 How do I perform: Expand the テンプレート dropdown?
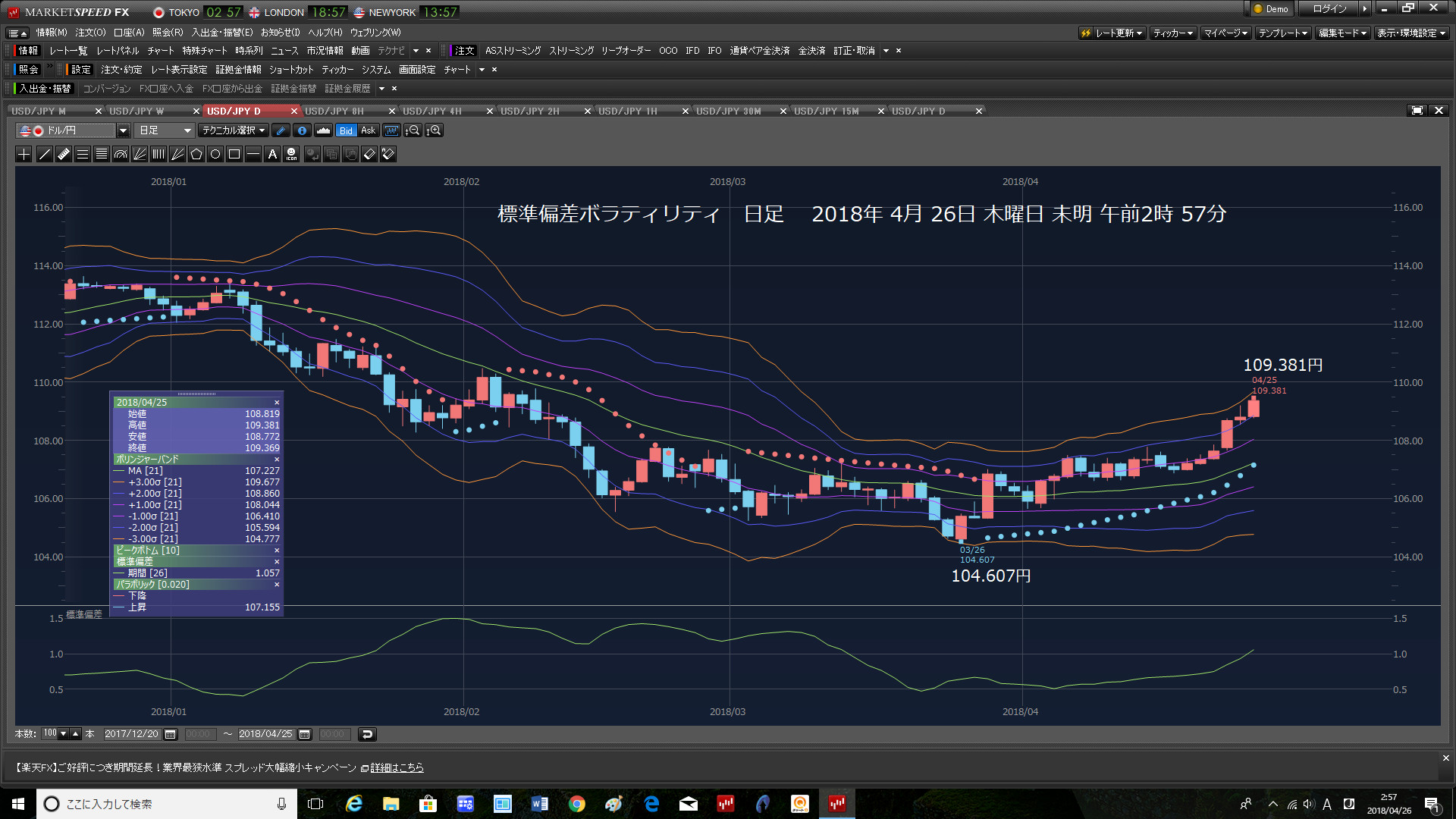pyautogui.click(x=1282, y=33)
